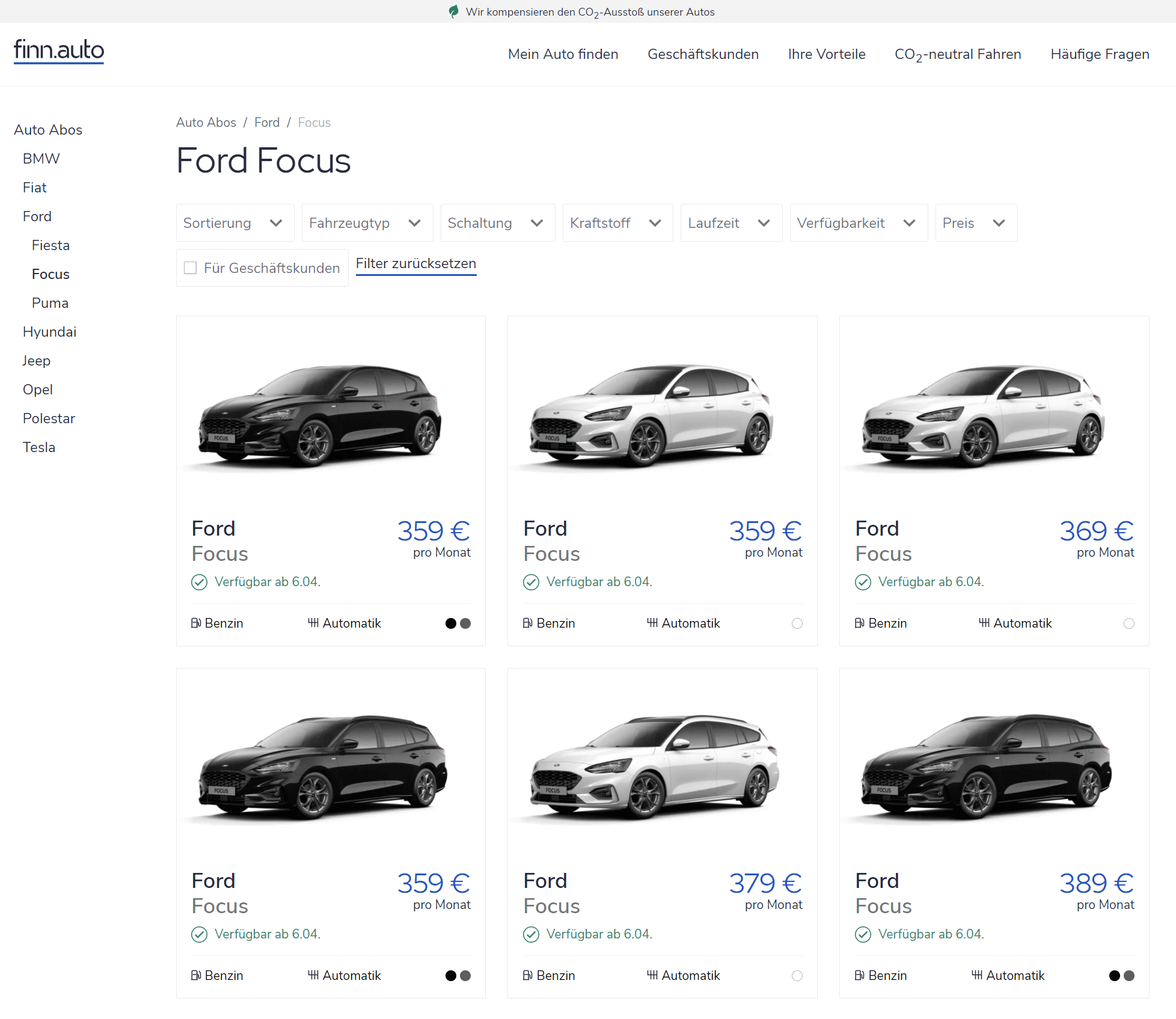Click the 369 € pro Monat price

coord(1097,539)
